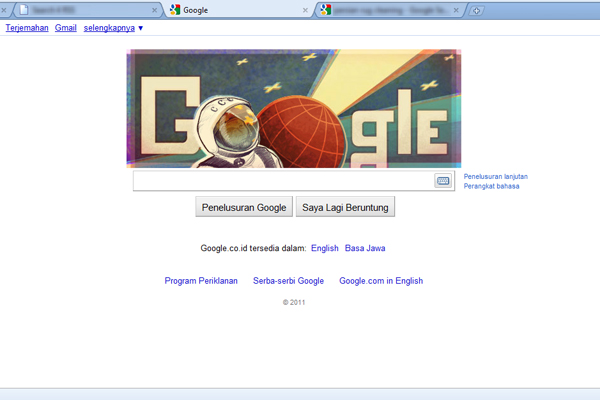Close the third tab with Google favicon

(456, 10)
